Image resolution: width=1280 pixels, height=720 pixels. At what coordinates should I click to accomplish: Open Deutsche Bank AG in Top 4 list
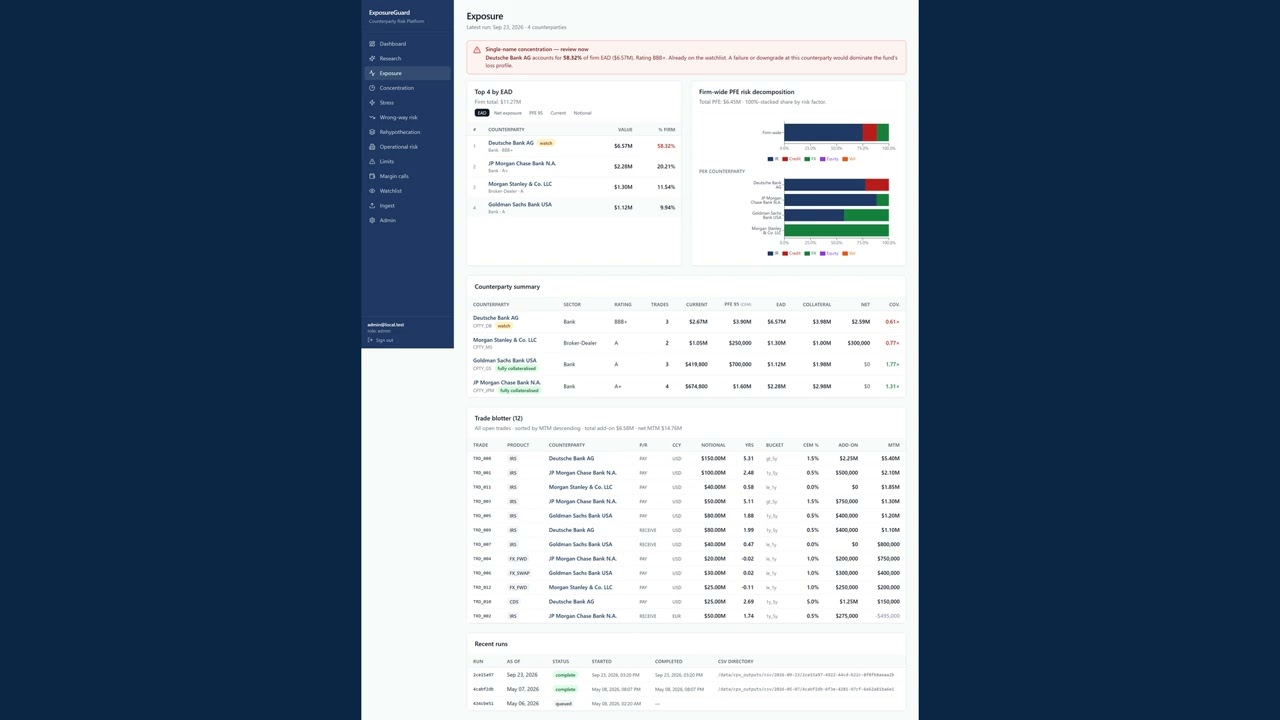pyautogui.click(x=511, y=143)
